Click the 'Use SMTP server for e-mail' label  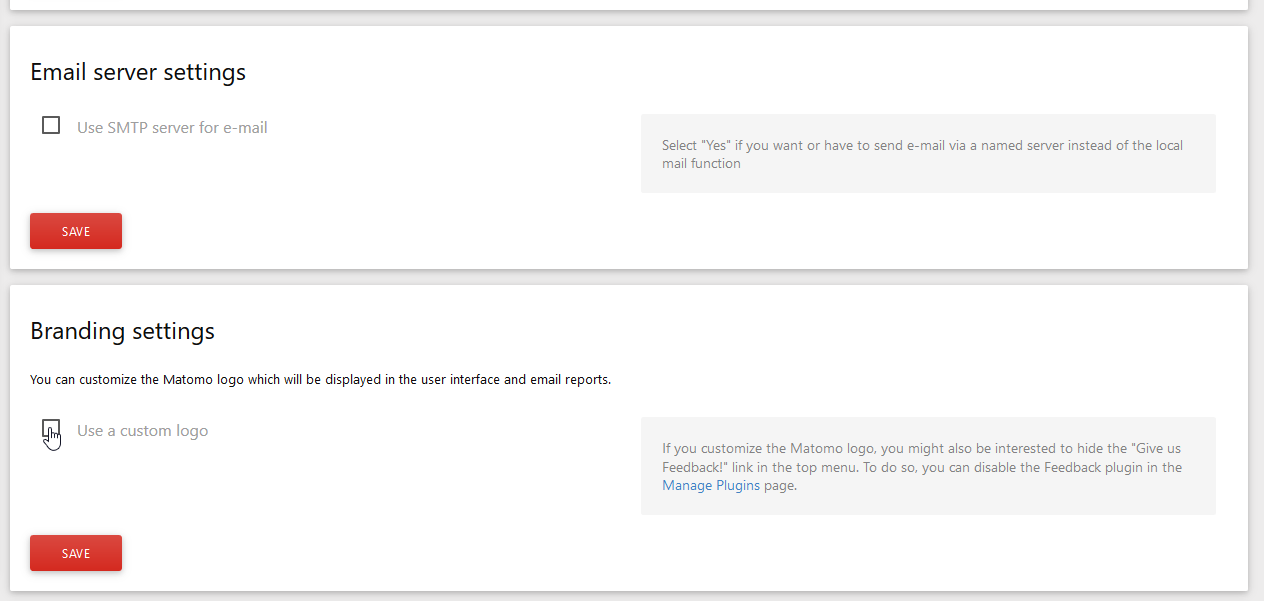pyautogui.click(x=172, y=128)
